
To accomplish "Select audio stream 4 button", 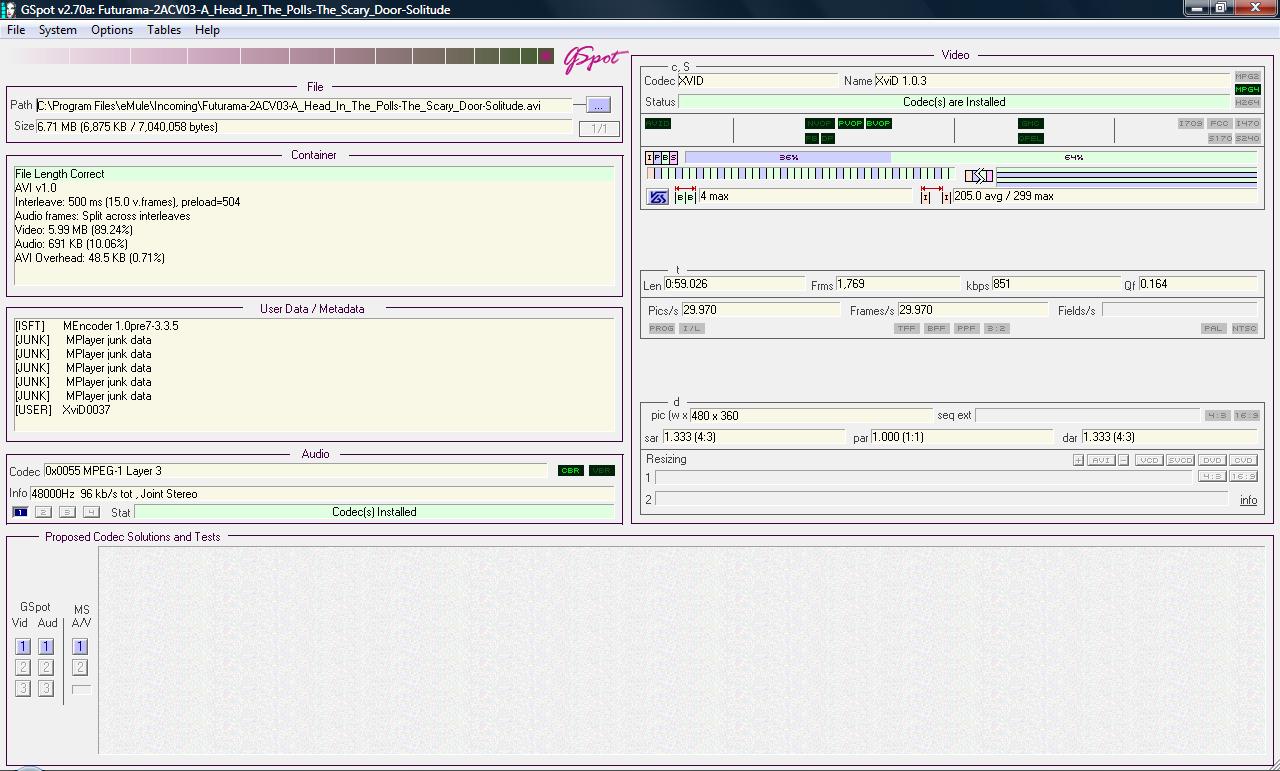I will pyautogui.click(x=91, y=512).
